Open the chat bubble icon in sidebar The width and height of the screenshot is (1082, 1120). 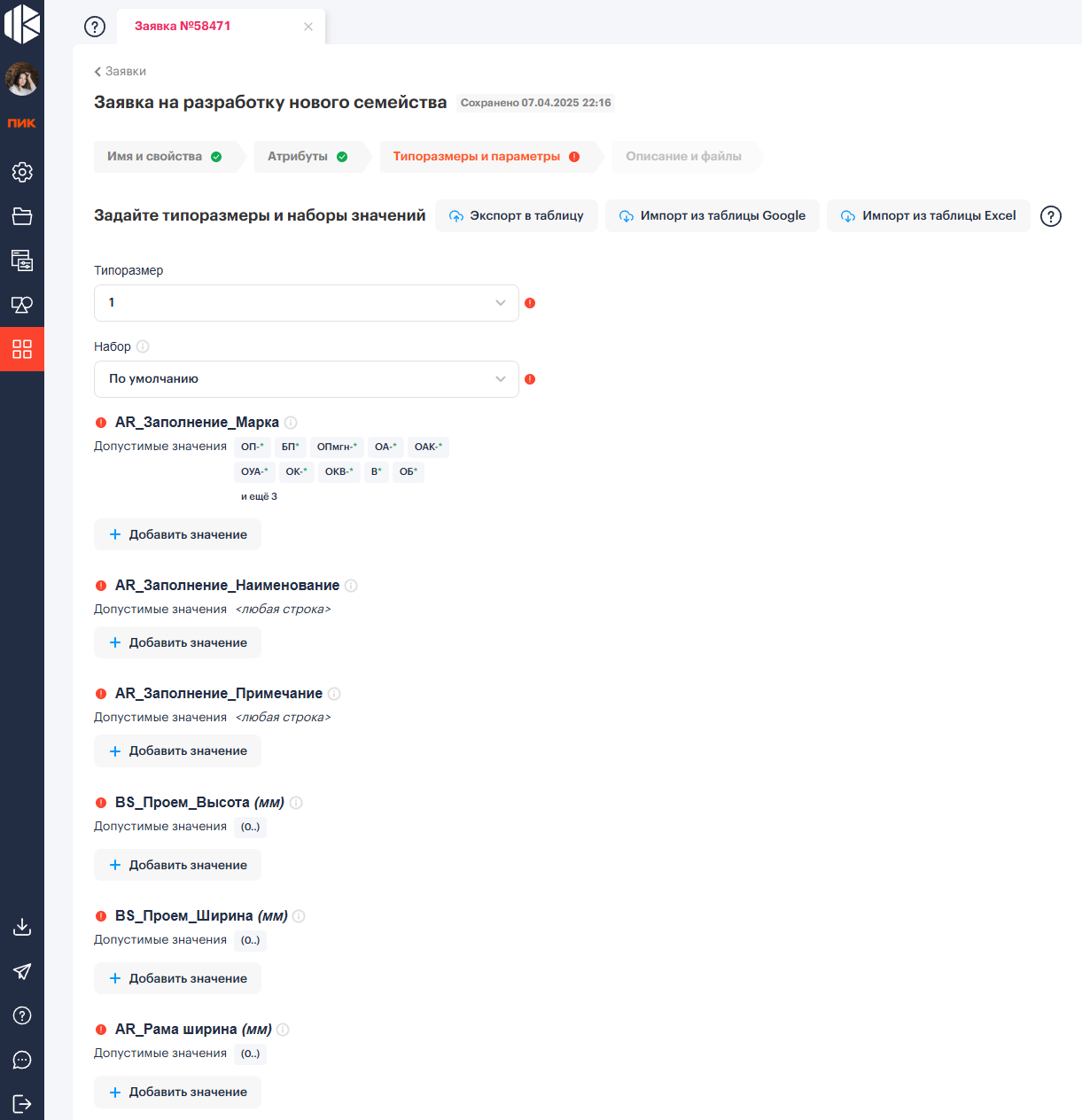[22, 1060]
